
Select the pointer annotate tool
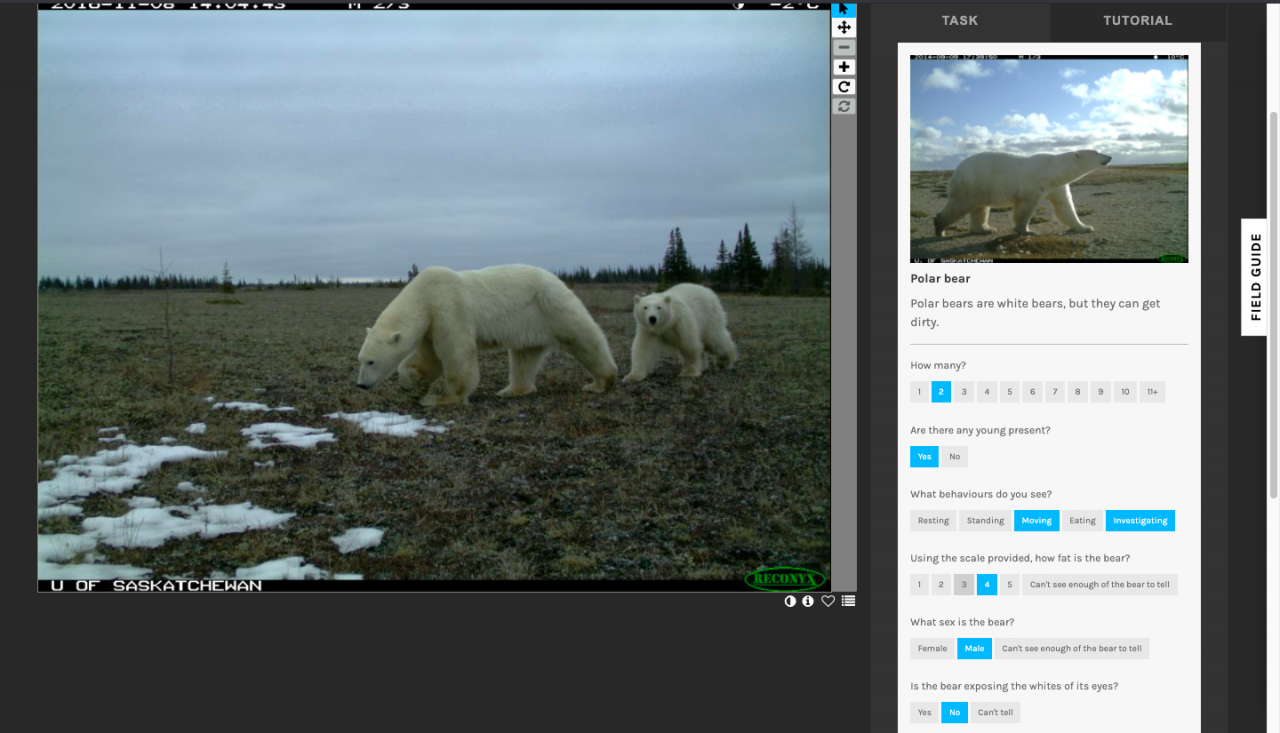(844, 8)
